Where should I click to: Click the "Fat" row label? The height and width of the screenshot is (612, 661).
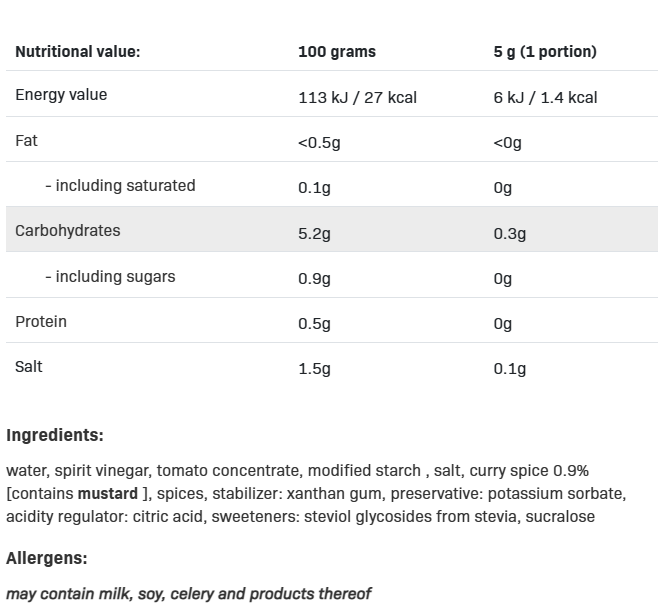click(x=26, y=141)
